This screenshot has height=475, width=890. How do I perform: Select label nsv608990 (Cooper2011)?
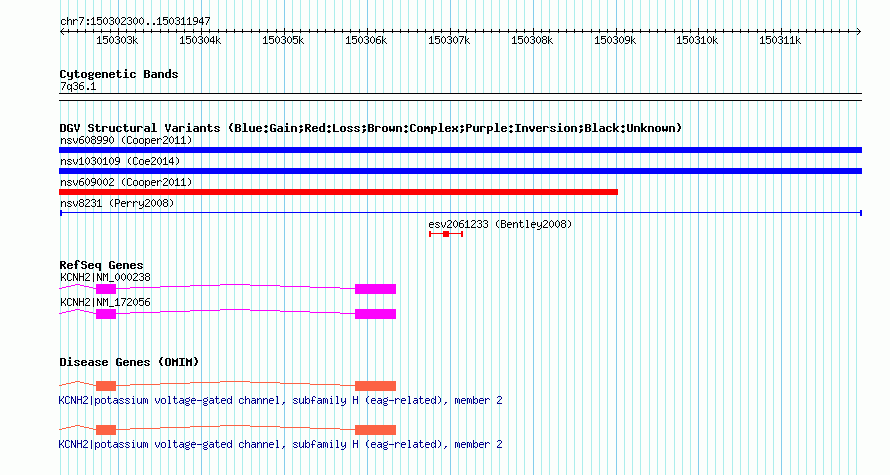[x=126, y=140]
